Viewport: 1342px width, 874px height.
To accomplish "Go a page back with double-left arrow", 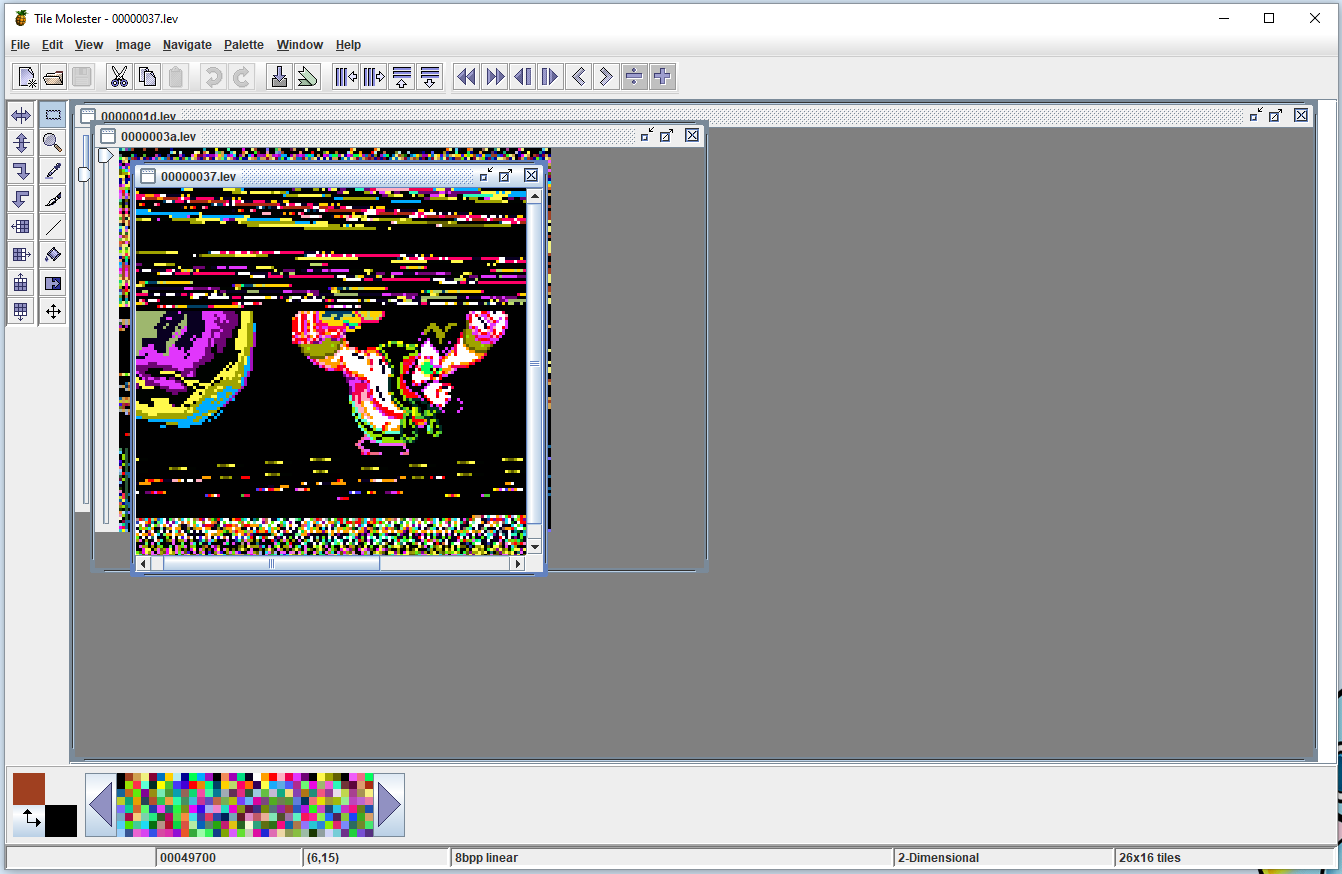I will tap(466, 77).
